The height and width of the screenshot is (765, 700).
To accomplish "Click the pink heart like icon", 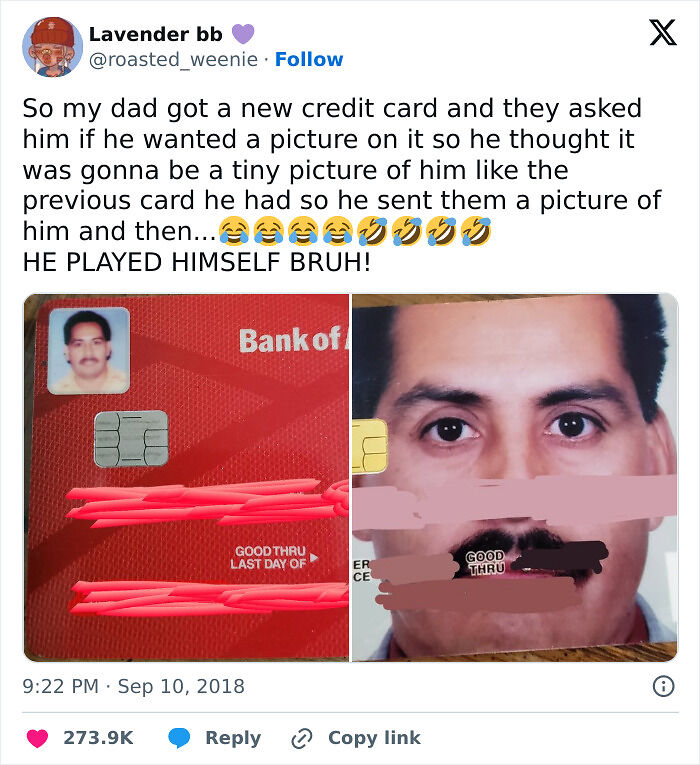I will pyautogui.click(x=37, y=738).
